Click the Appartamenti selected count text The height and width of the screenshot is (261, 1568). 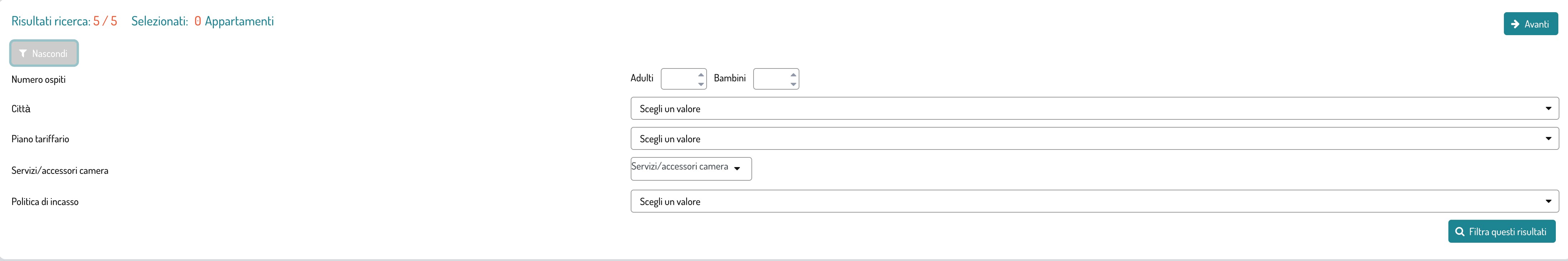coord(239,22)
